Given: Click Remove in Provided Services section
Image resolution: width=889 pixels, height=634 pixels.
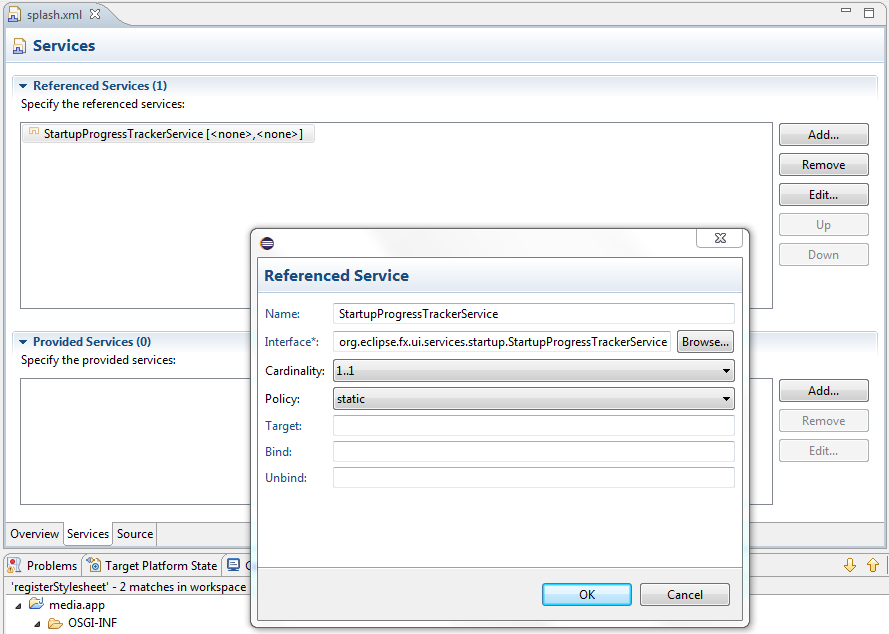Looking at the screenshot, I should point(823,421).
